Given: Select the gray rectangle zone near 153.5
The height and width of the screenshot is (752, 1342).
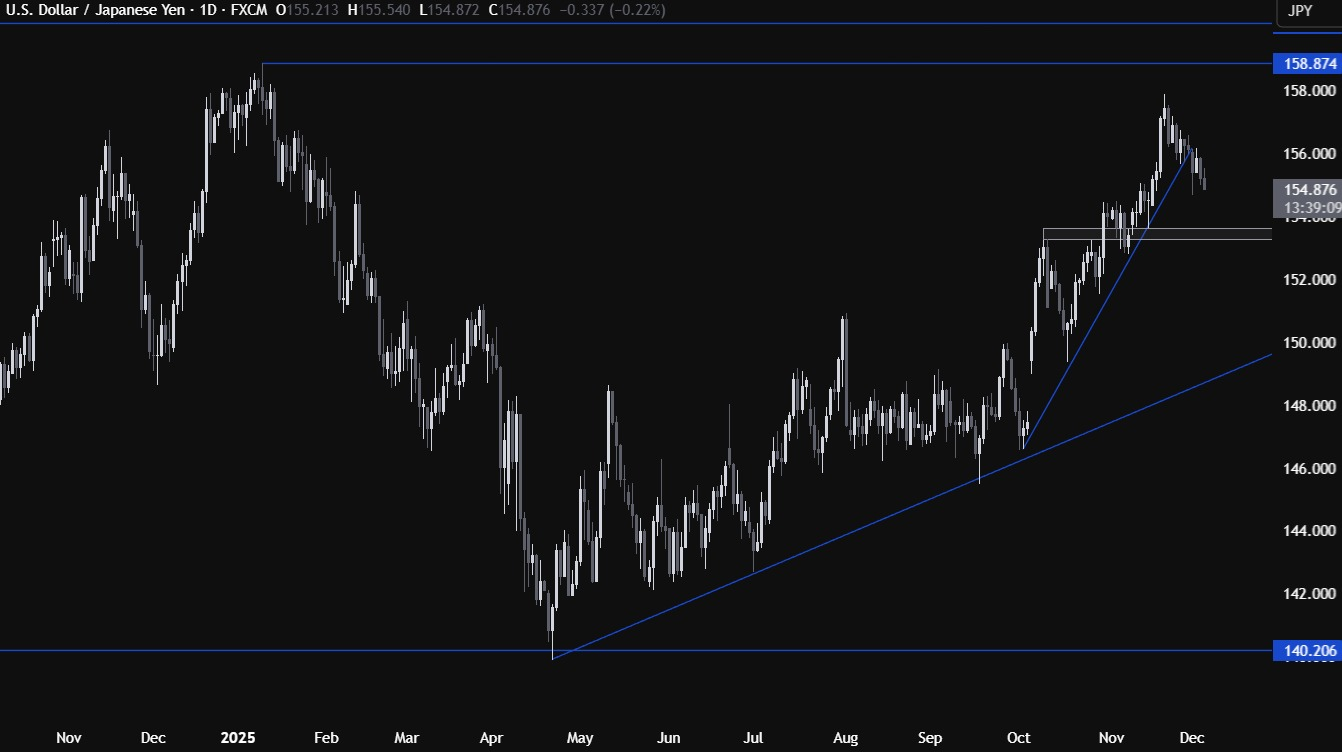Looking at the screenshot, I should coord(1150,235).
